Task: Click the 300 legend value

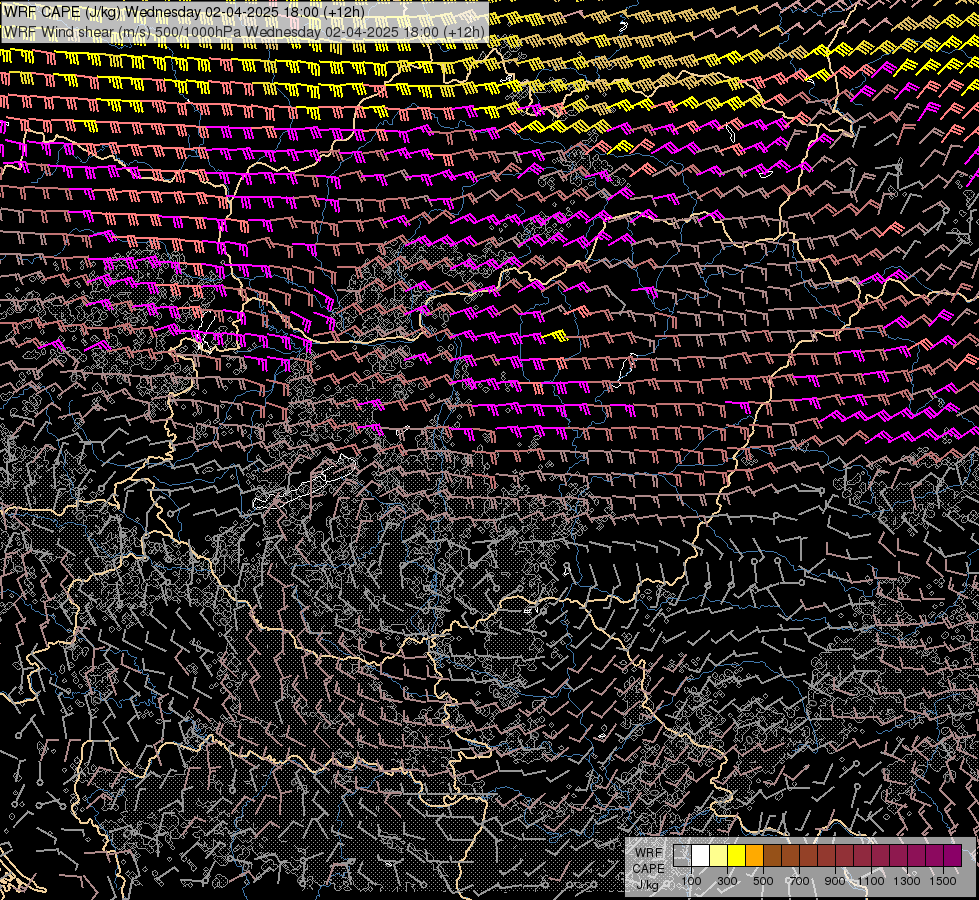Action: point(727,881)
